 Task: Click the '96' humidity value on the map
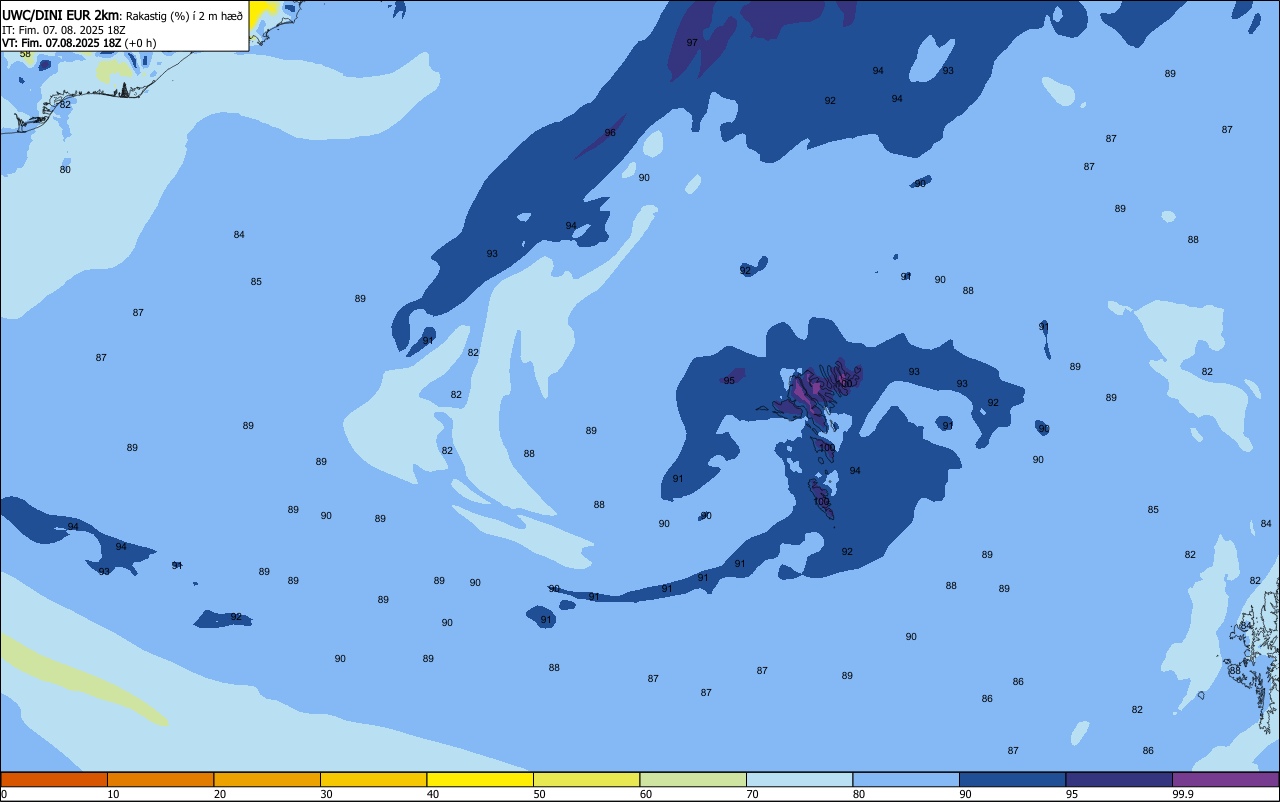610,133
